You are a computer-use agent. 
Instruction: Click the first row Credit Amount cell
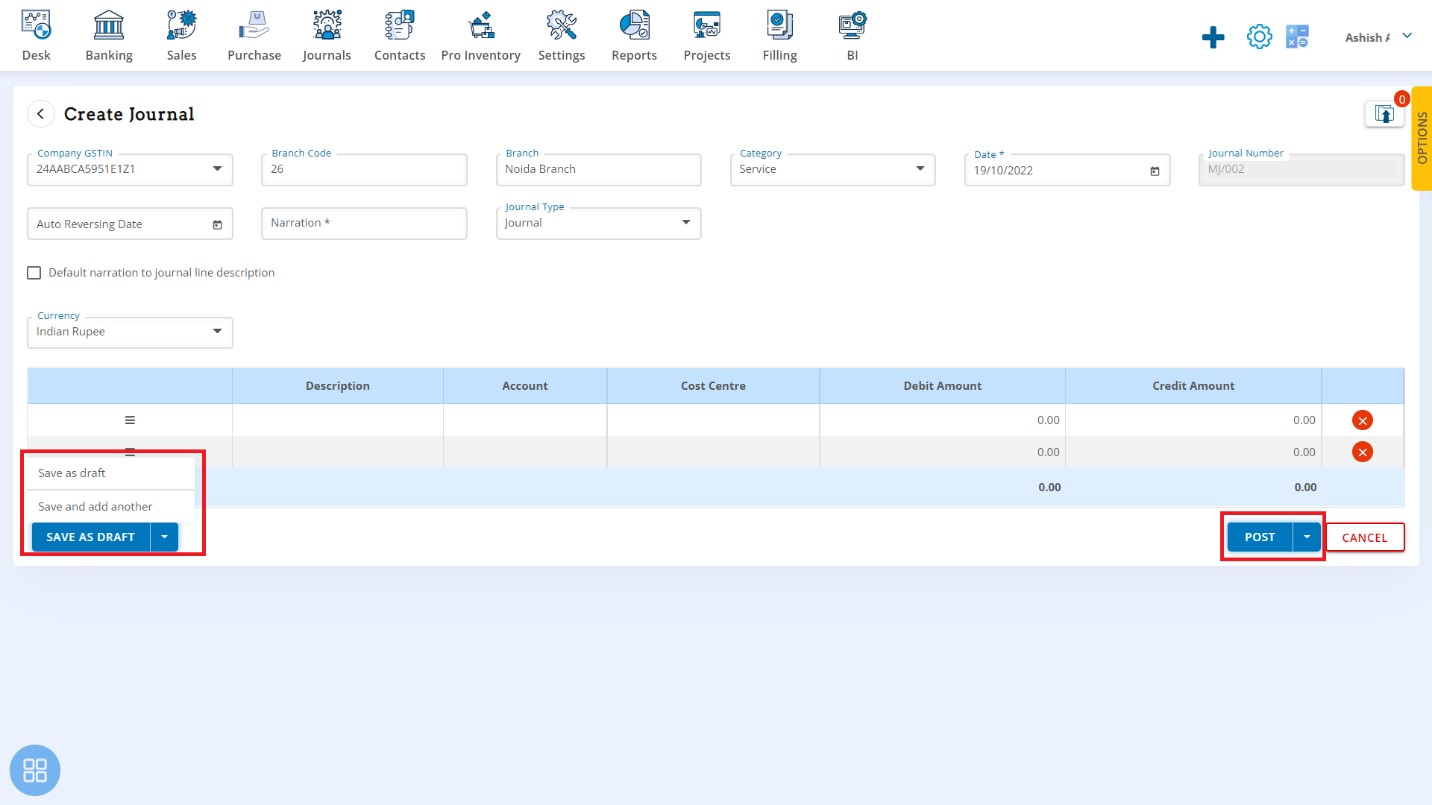pos(1194,420)
